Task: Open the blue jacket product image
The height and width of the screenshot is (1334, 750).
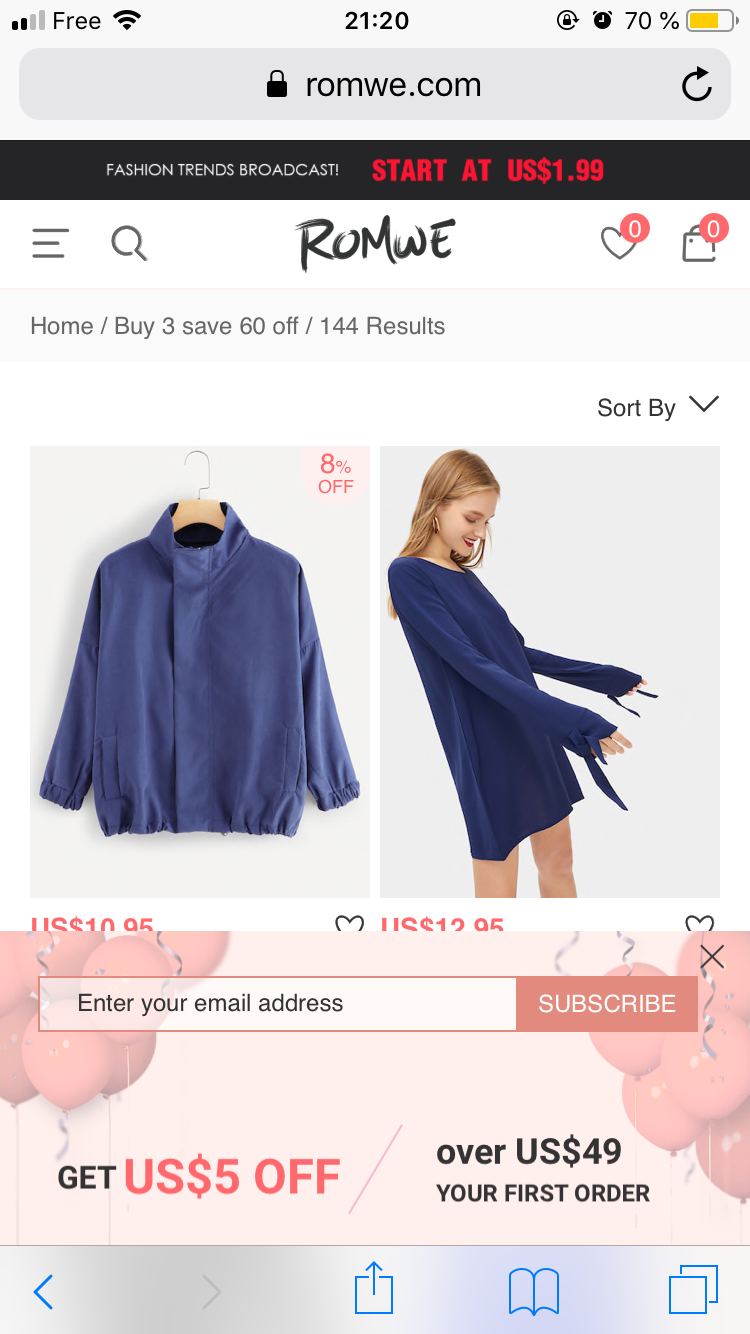Action: click(x=200, y=672)
